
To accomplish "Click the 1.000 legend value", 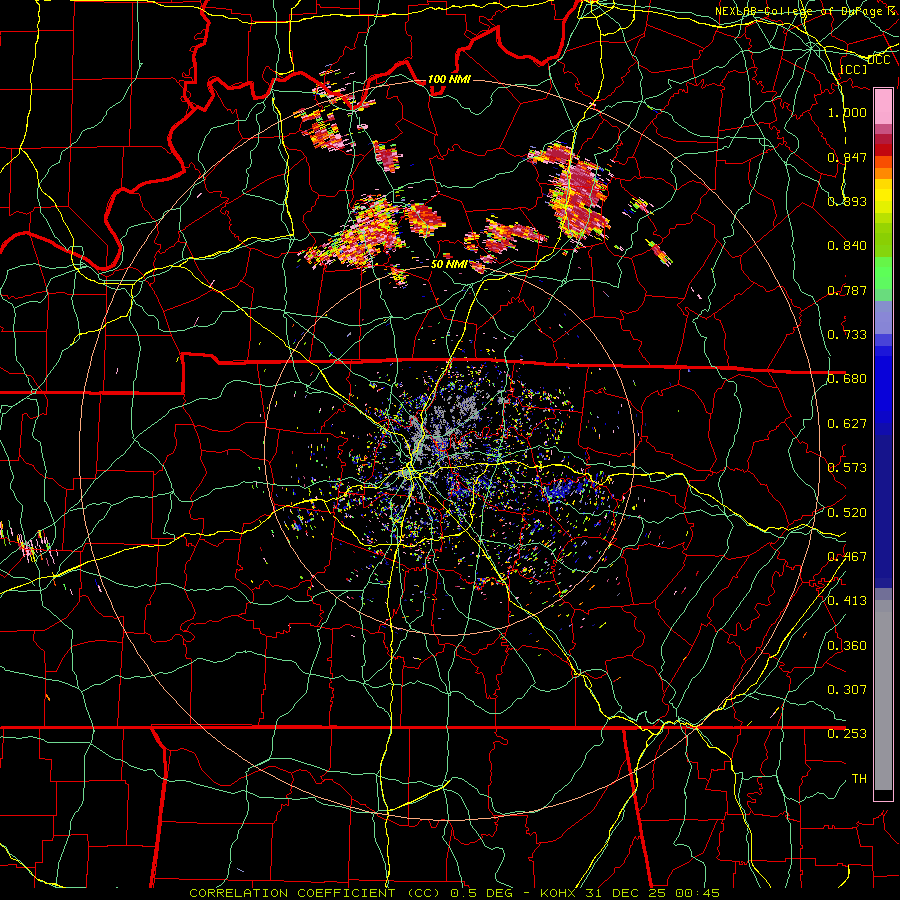I will 847,112.
